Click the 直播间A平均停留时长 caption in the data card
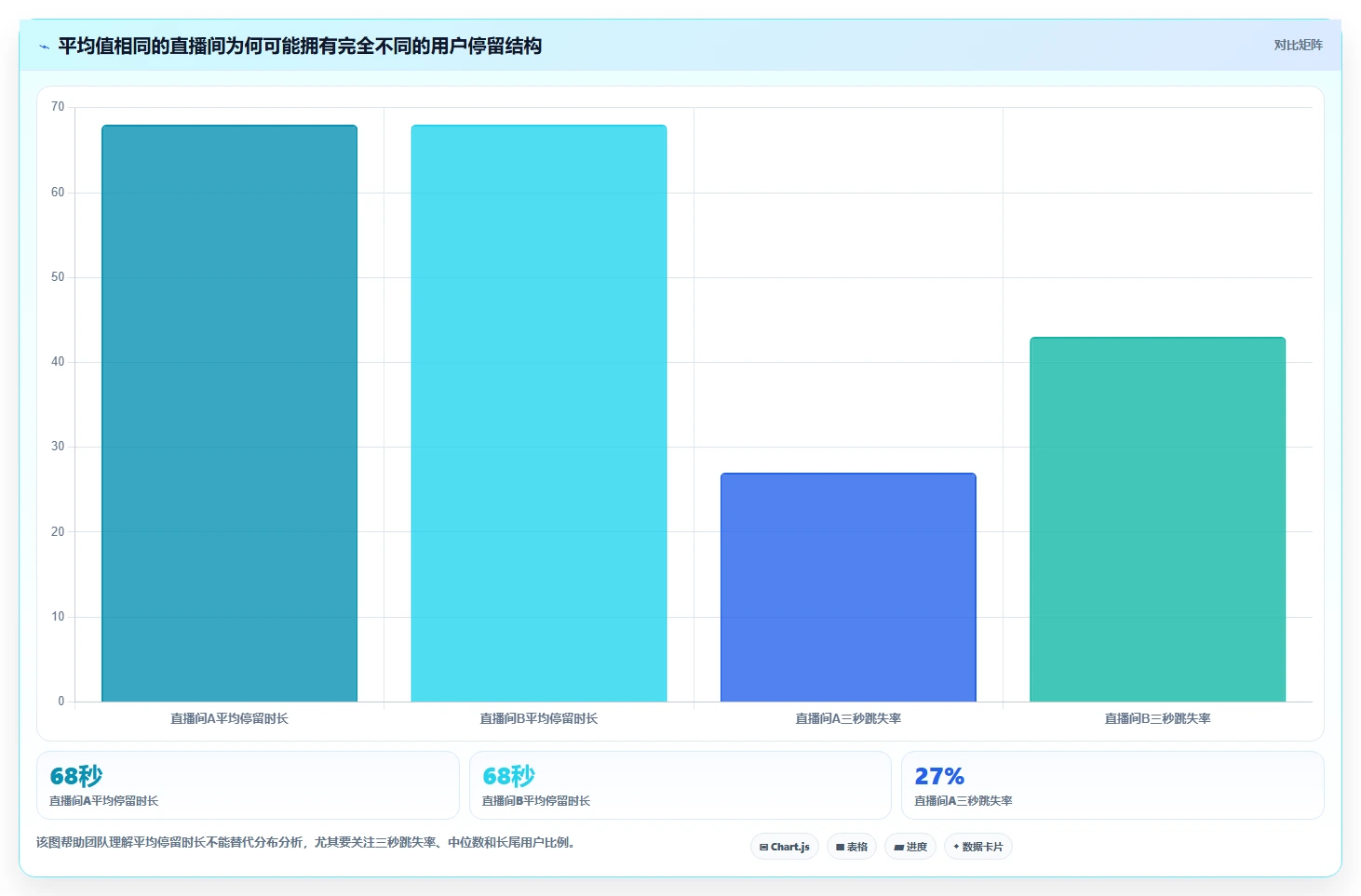The width and height of the screenshot is (1361, 896). [x=103, y=801]
